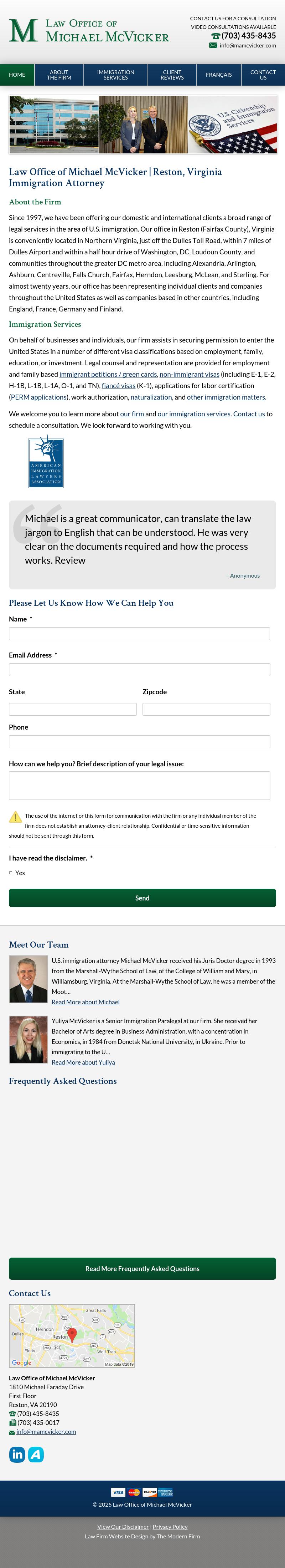Check the Yes disclaimer checkbox
This screenshot has height=1568, width=285.
pyautogui.click(x=11, y=873)
